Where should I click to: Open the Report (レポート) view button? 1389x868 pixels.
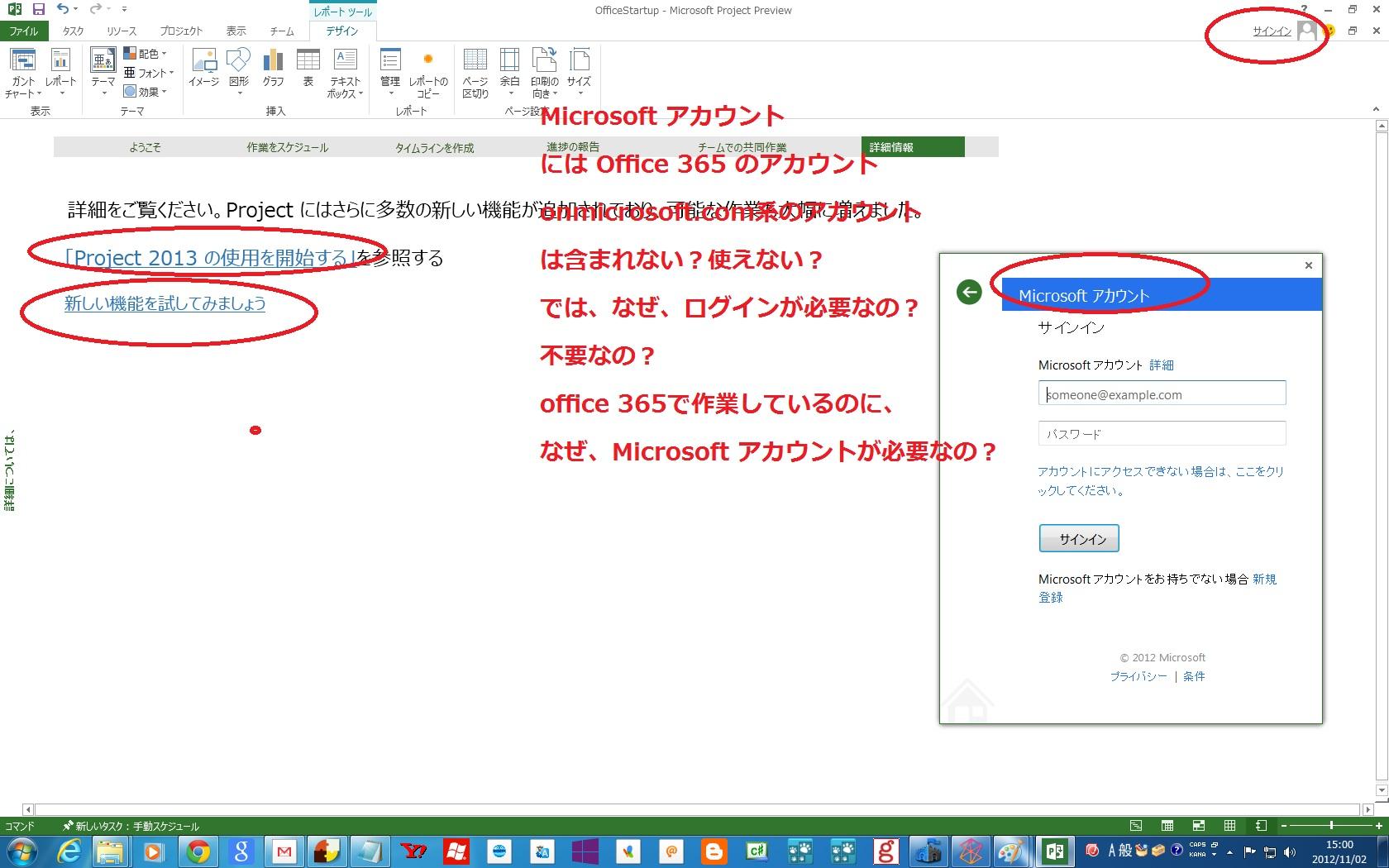60,73
